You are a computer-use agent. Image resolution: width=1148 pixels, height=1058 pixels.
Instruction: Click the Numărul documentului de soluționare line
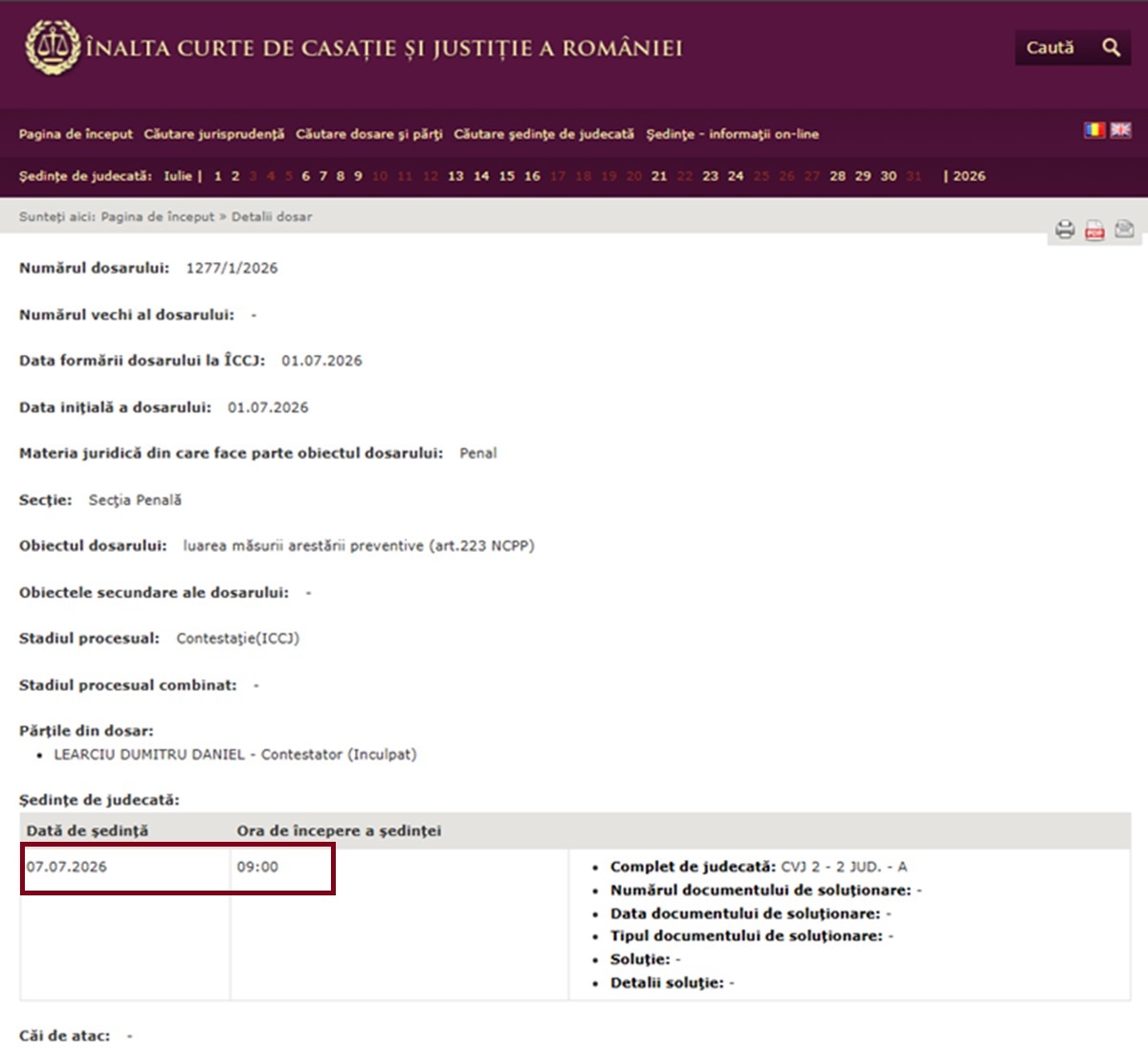pyautogui.click(x=766, y=891)
